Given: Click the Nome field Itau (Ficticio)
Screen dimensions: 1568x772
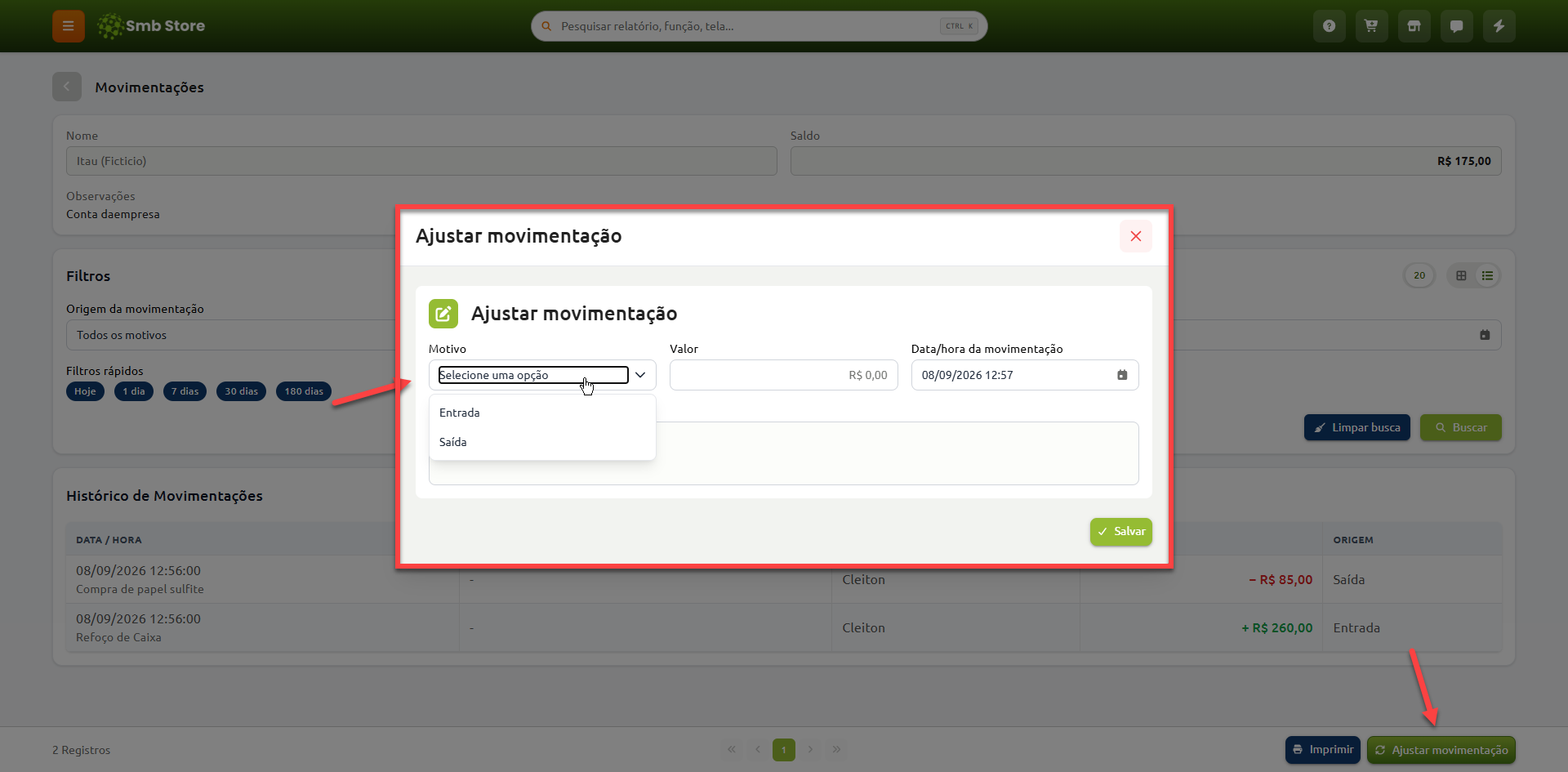Looking at the screenshot, I should pyautogui.click(x=421, y=161).
